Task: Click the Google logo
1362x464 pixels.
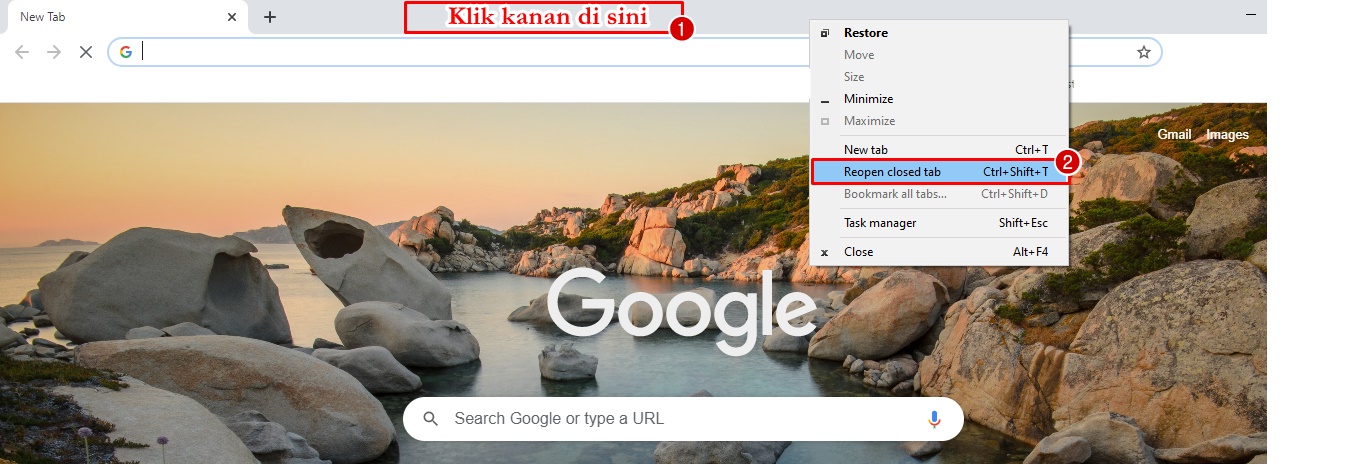Action: coord(682,310)
